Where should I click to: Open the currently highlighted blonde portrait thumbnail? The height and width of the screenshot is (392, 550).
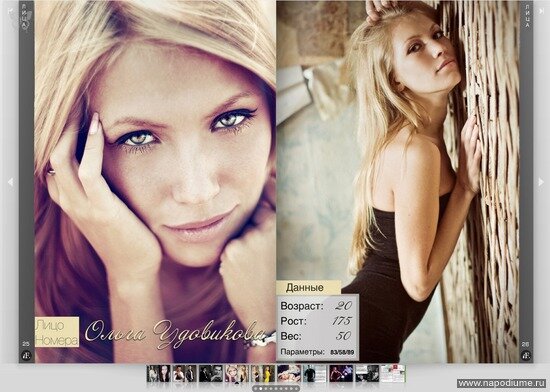click(x=237, y=373)
